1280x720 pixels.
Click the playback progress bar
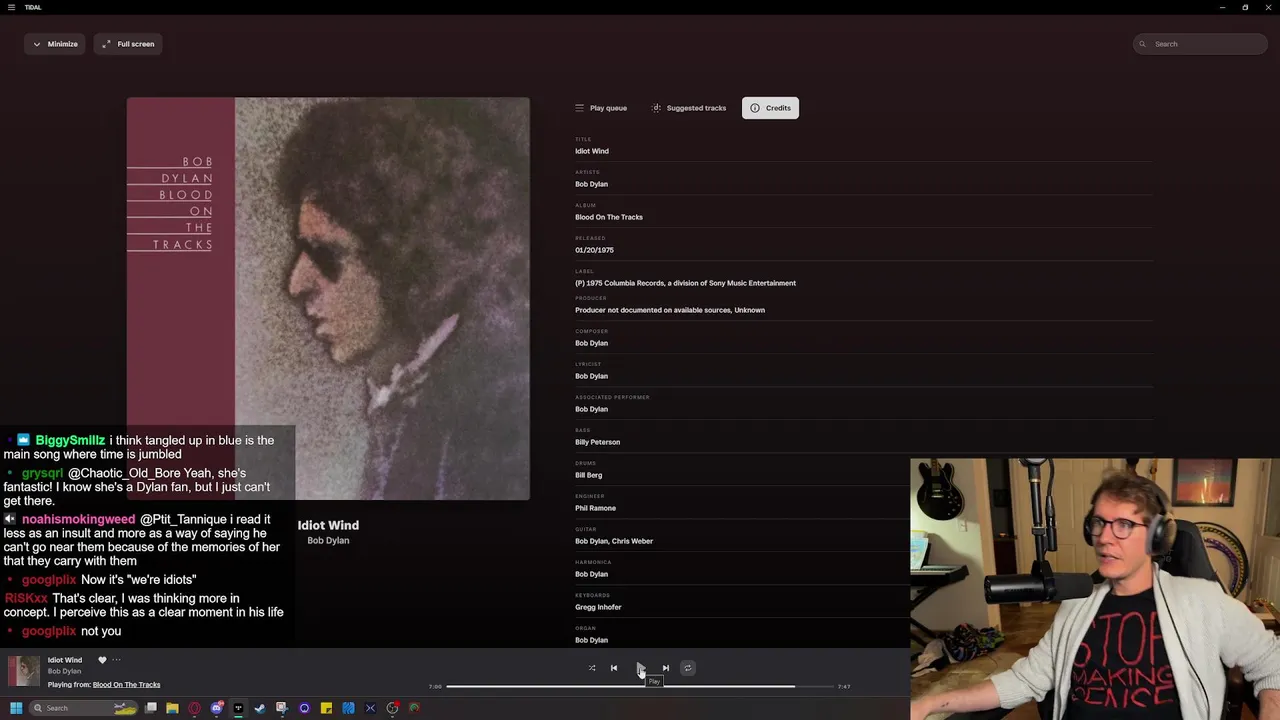pyautogui.click(x=640, y=686)
